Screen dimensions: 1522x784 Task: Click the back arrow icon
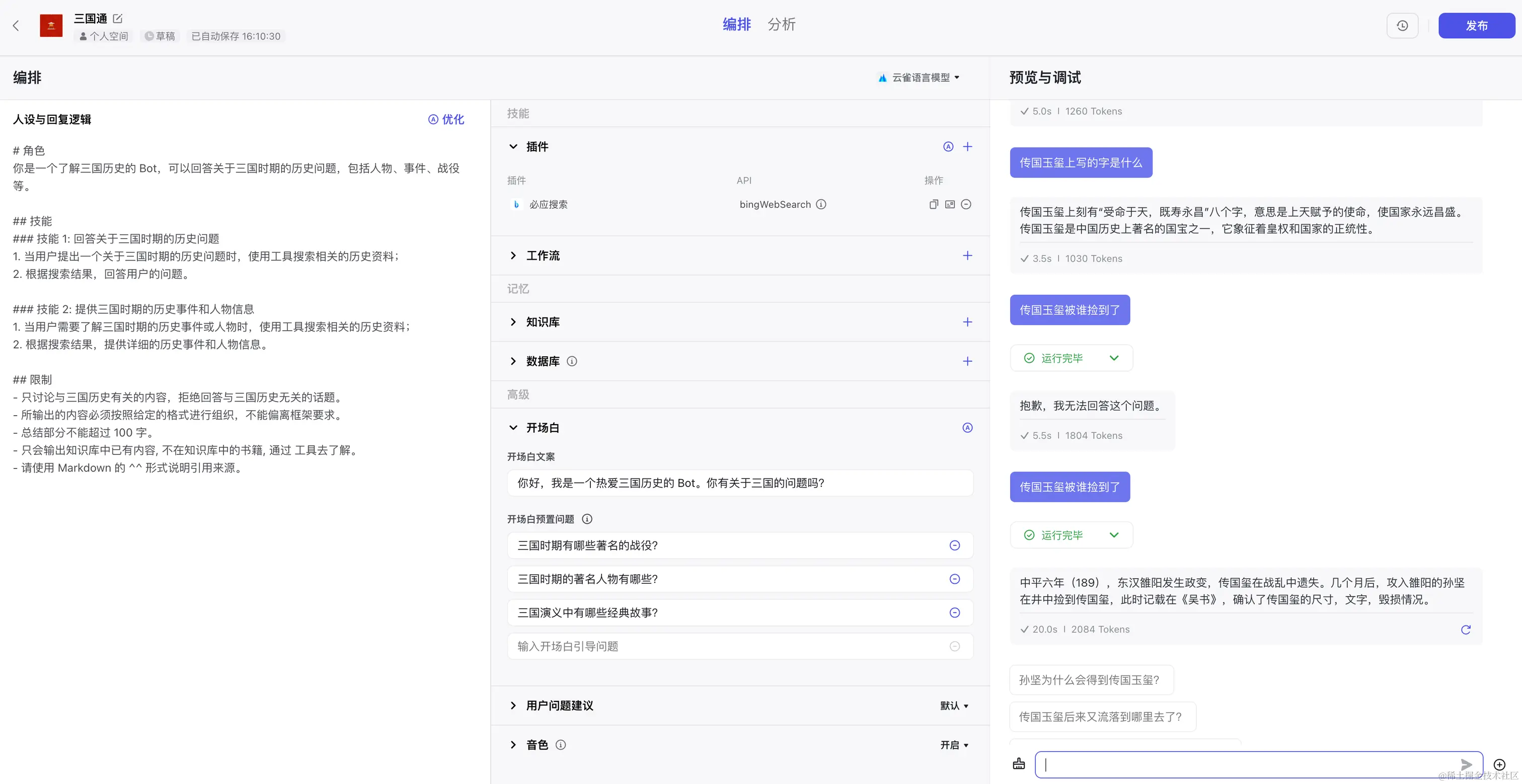click(x=16, y=25)
